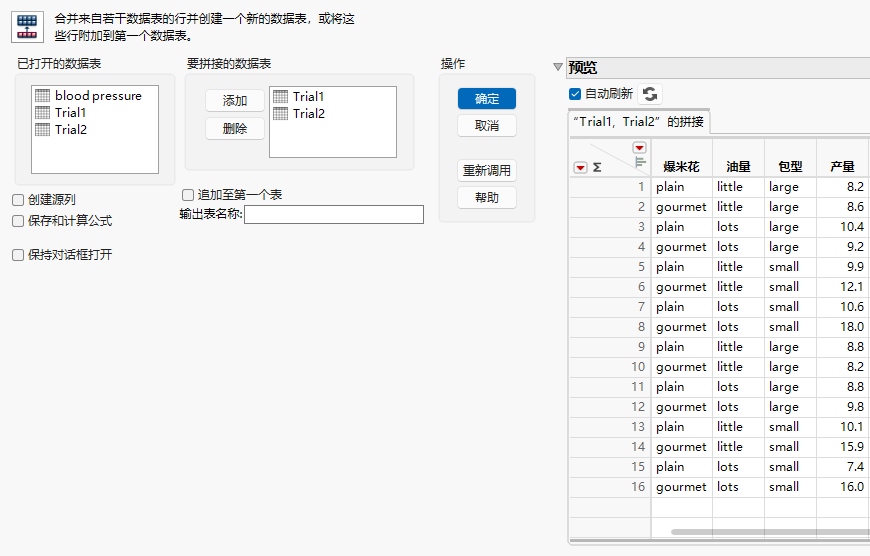Viewport: 870px width, 556px height.
Task: Click the 18.0 value cell
Action: pyautogui.click(x=842, y=327)
